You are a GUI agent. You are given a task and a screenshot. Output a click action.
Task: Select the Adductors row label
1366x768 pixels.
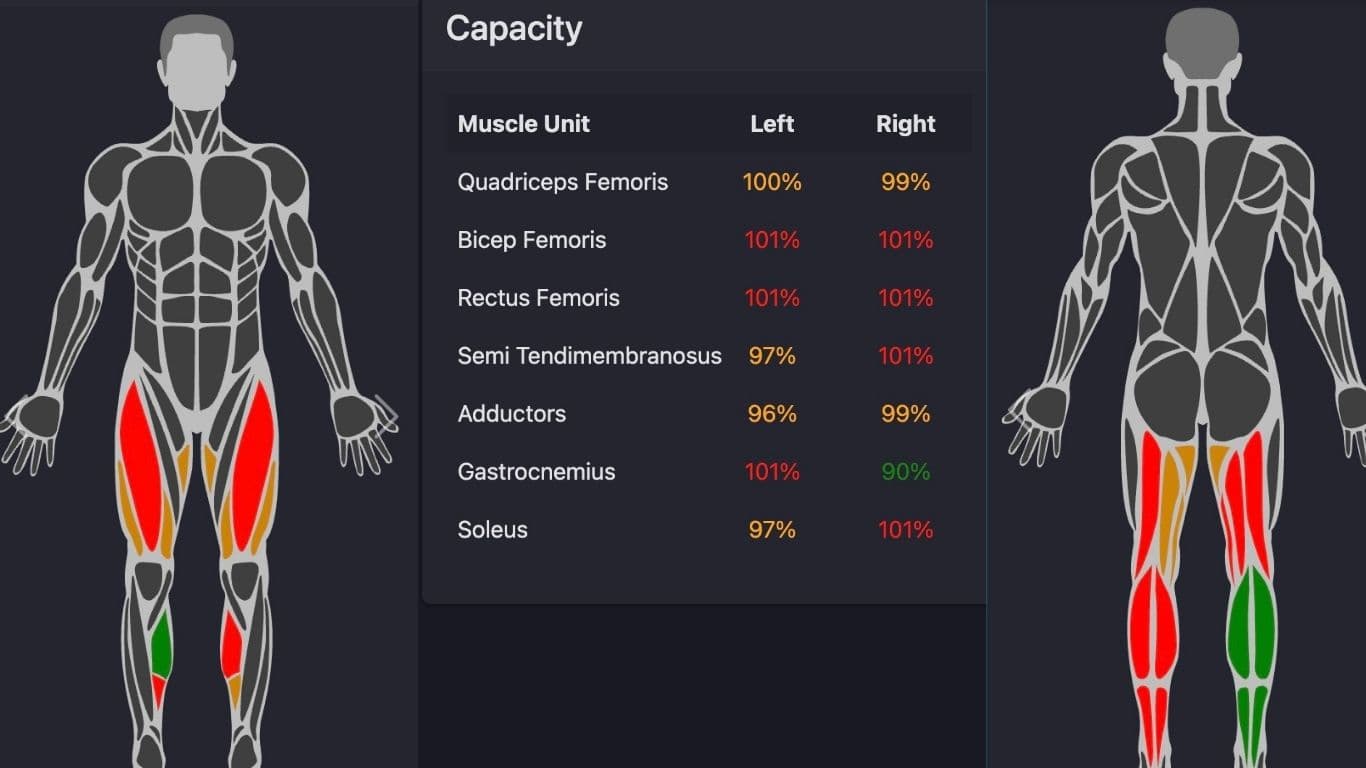[512, 414]
